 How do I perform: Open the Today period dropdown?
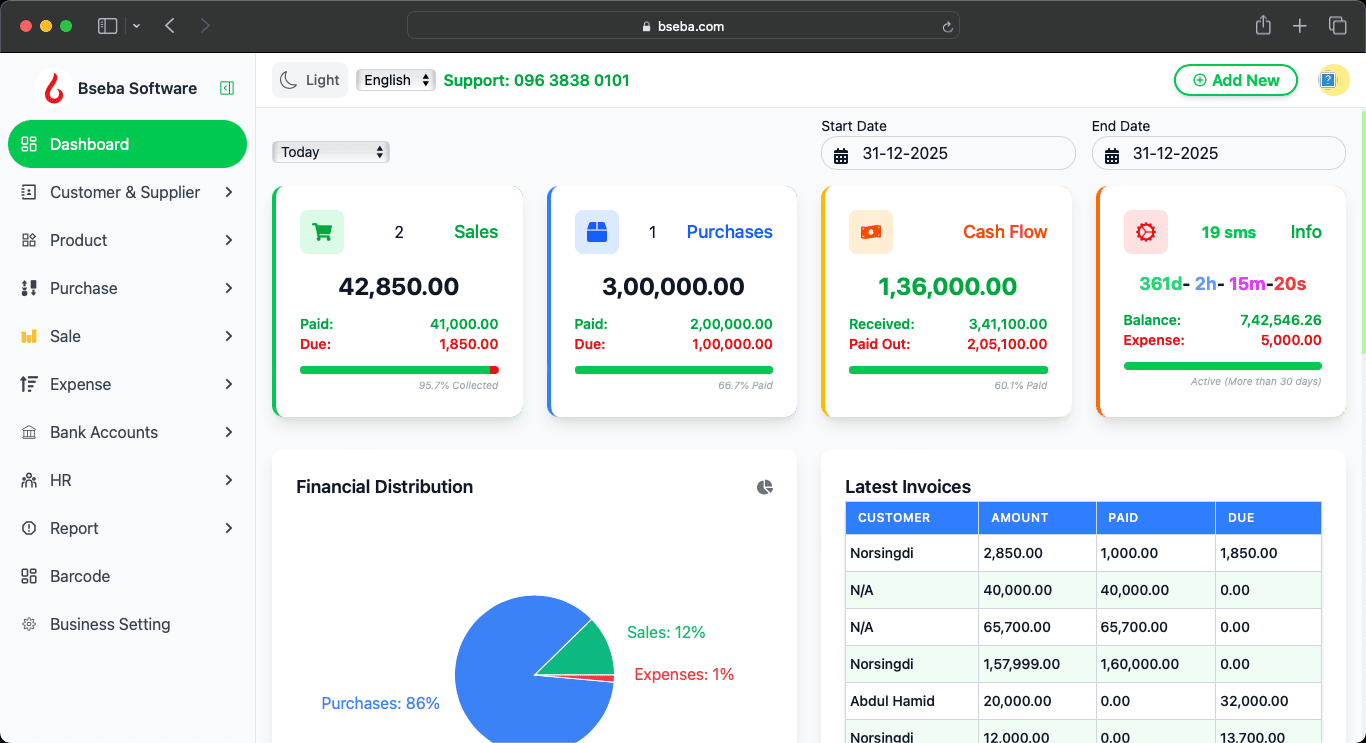click(330, 152)
